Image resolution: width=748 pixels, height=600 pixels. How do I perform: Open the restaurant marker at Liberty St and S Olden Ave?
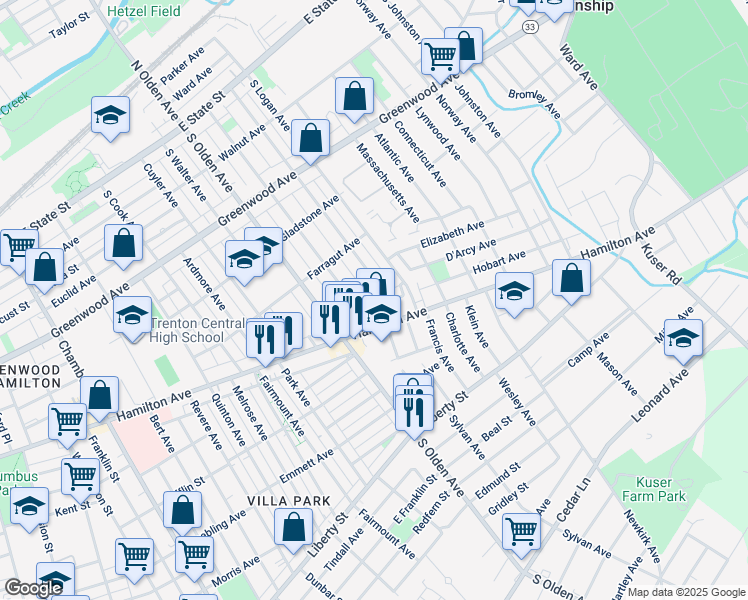coord(412,410)
